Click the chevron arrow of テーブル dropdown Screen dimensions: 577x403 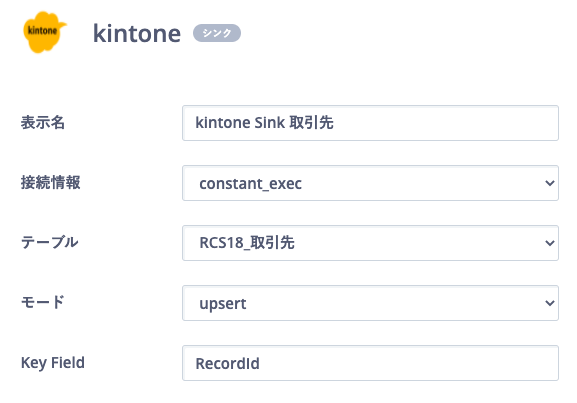click(x=549, y=243)
